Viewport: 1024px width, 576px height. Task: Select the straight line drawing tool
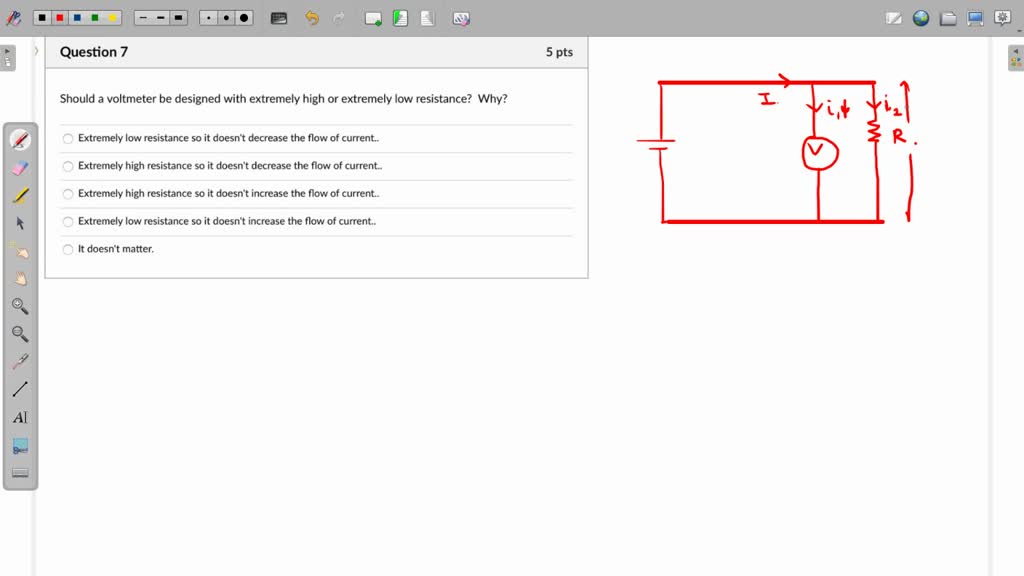[x=20, y=389]
